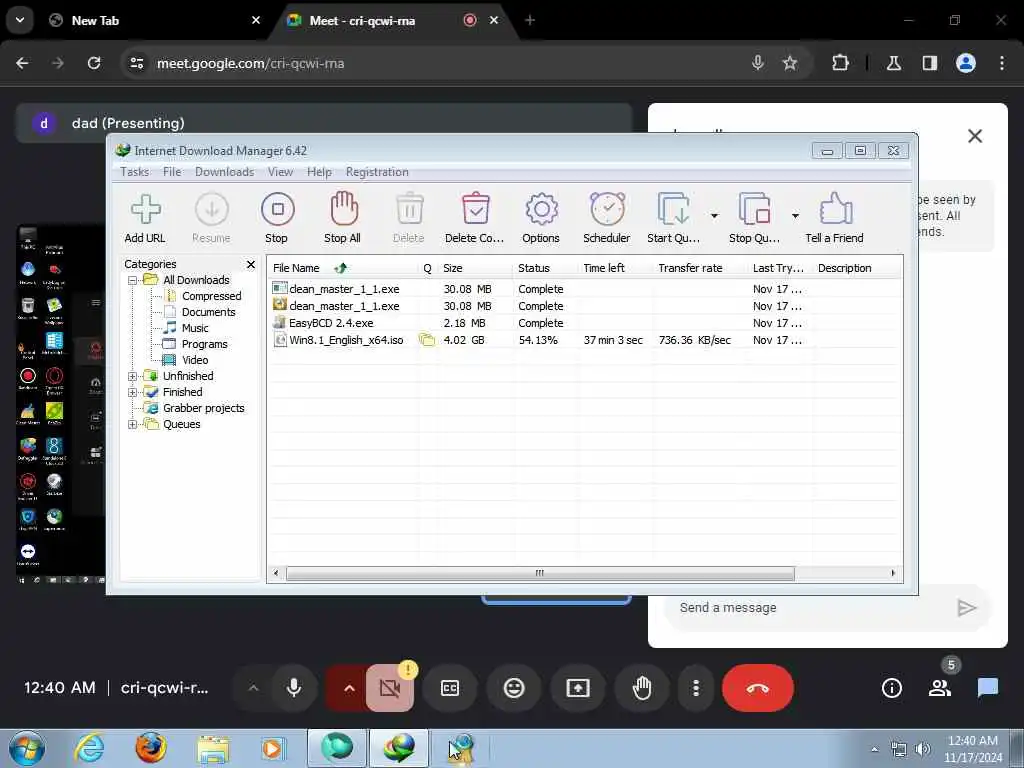Open the View menu
The height and width of the screenshot is (768, 1024).
pyautogui.click(x=280, y=172)
